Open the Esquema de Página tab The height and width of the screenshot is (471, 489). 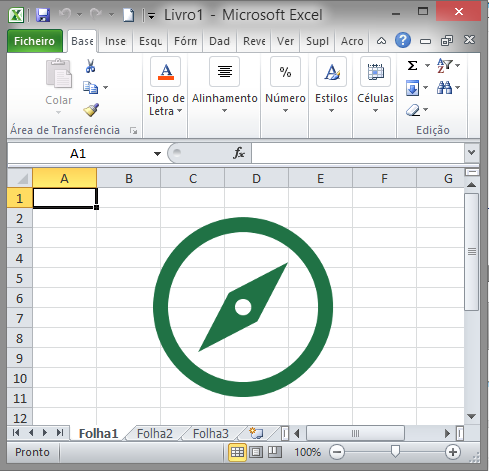150,41
